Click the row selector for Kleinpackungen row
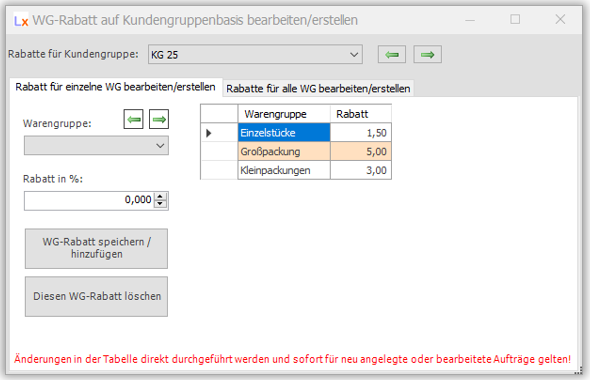Screen dimensions: 590x380 [219, 170]
